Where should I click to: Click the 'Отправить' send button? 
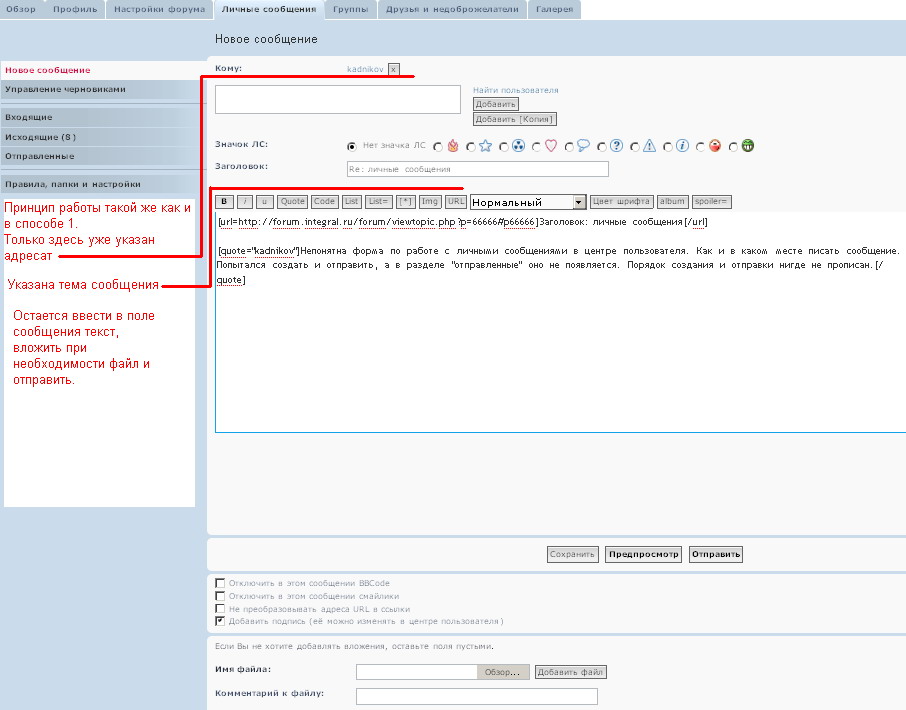[x=715, y=554]
